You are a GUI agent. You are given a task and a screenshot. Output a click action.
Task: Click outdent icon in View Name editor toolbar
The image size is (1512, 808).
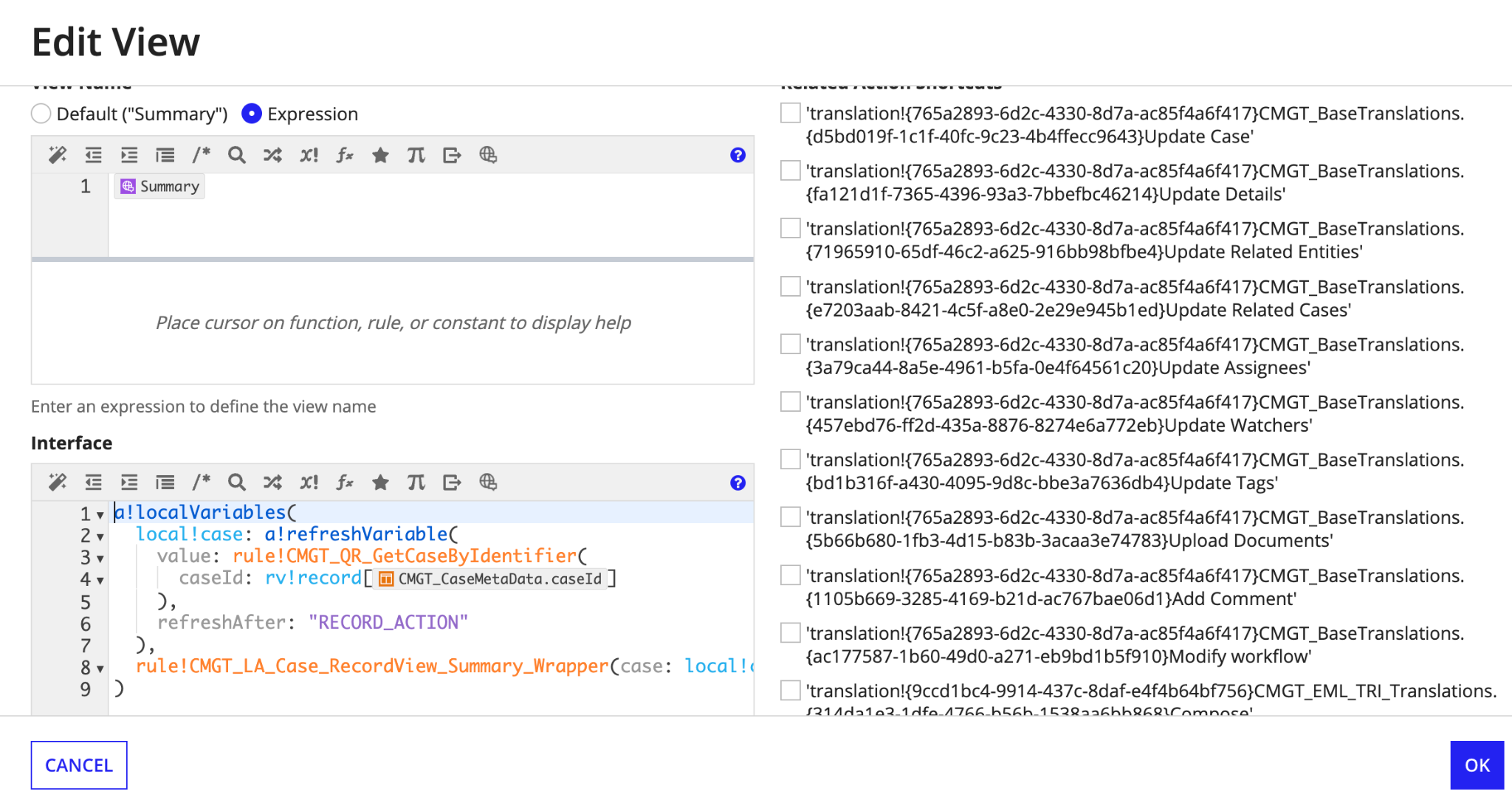coord(93,155)
